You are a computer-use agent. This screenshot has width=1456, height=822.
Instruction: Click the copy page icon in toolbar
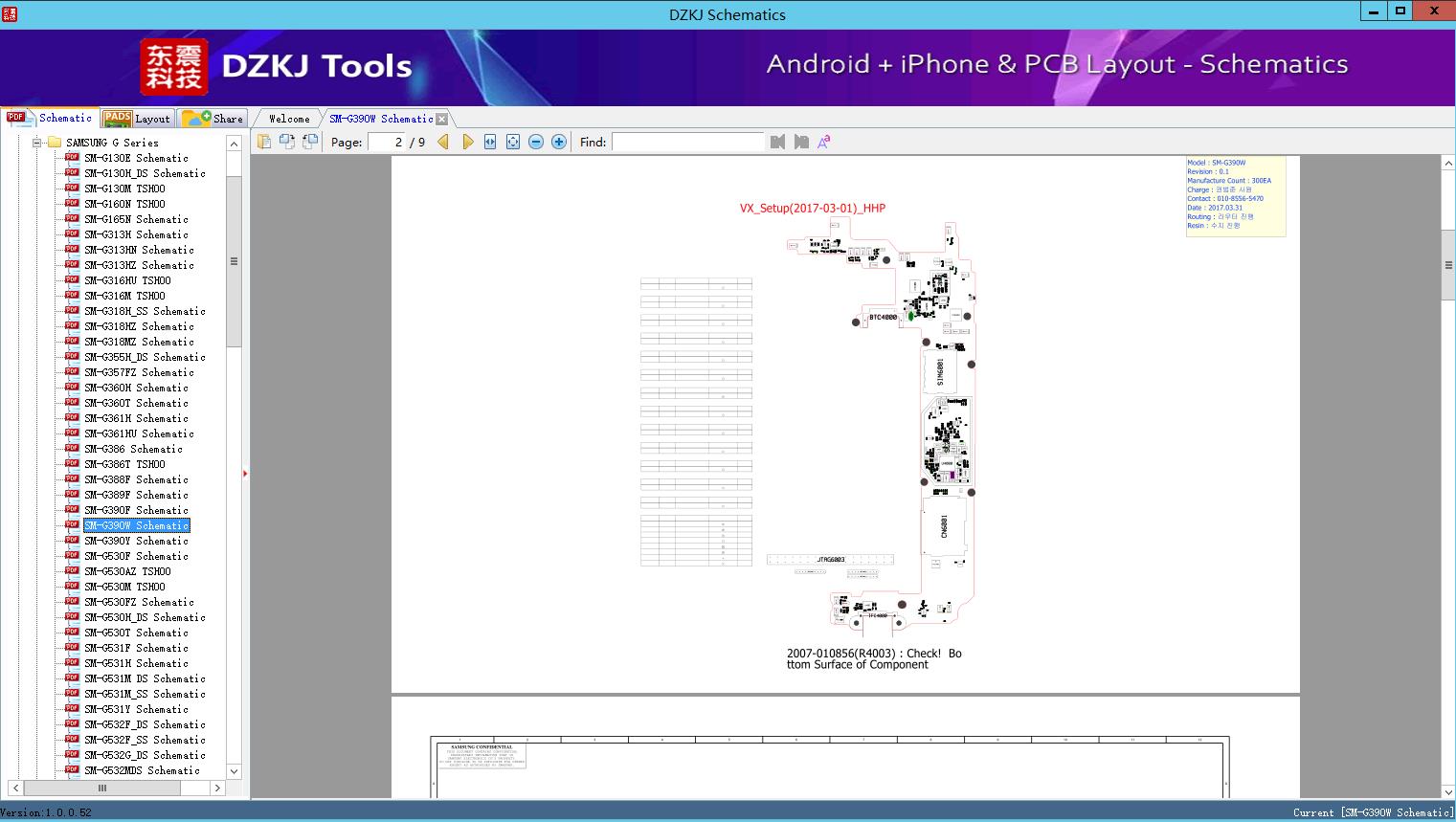click(263, 142)
